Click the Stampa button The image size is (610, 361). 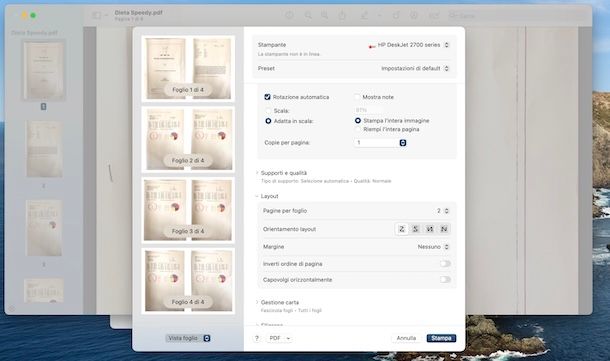[x=441, y=338]
